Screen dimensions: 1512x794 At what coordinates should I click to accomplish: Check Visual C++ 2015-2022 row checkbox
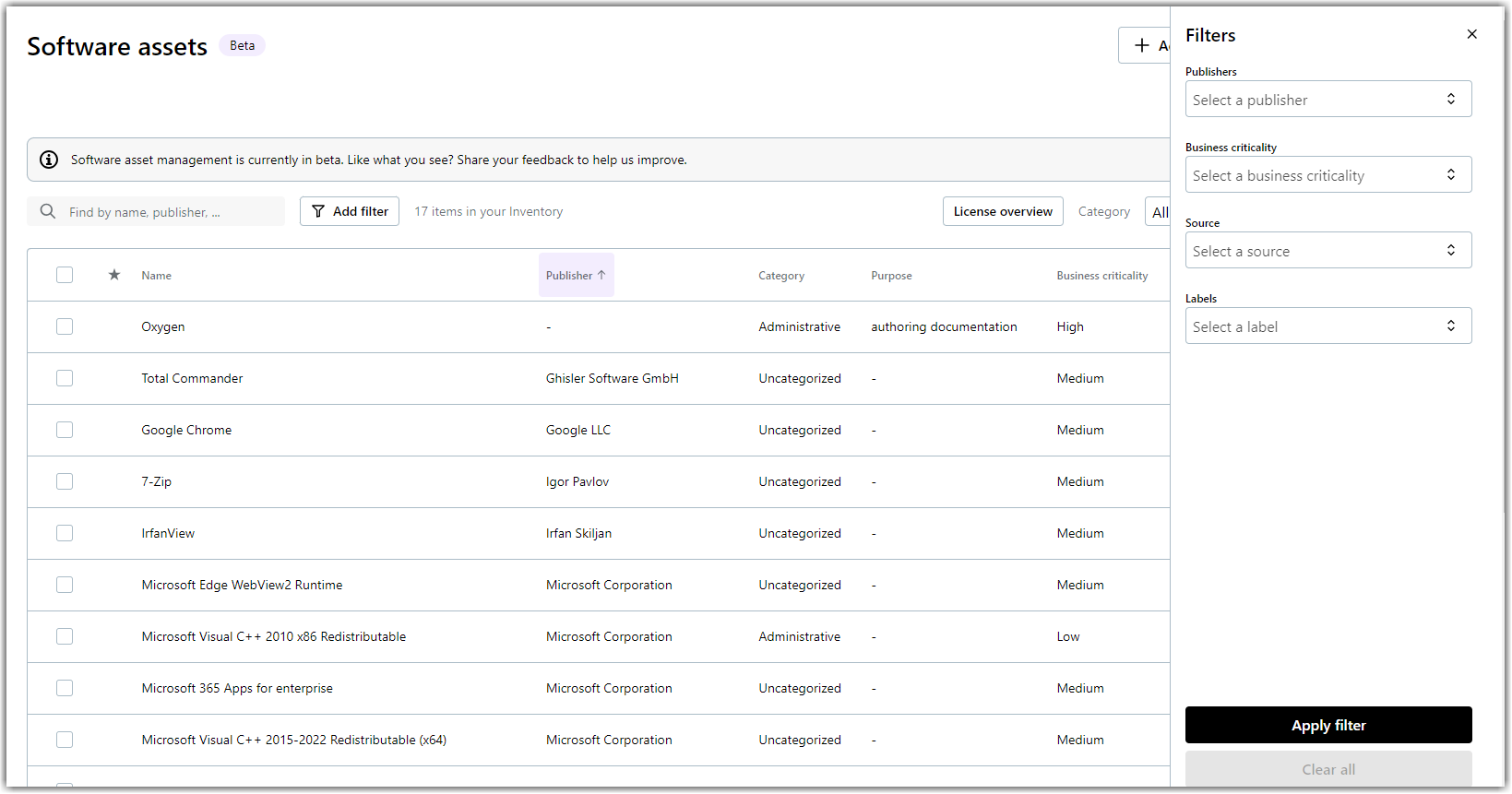tap(65, 740)
